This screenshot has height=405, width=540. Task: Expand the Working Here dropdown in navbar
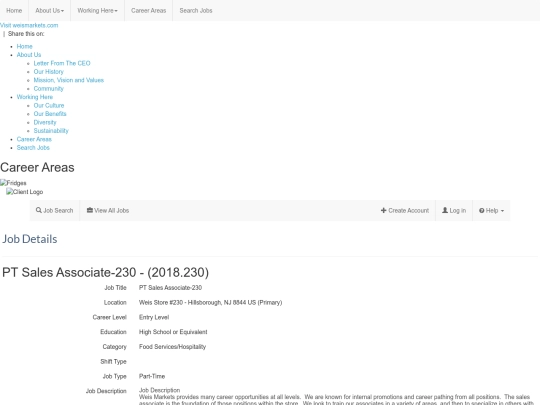pyautogui.click(x=97, y=11)
